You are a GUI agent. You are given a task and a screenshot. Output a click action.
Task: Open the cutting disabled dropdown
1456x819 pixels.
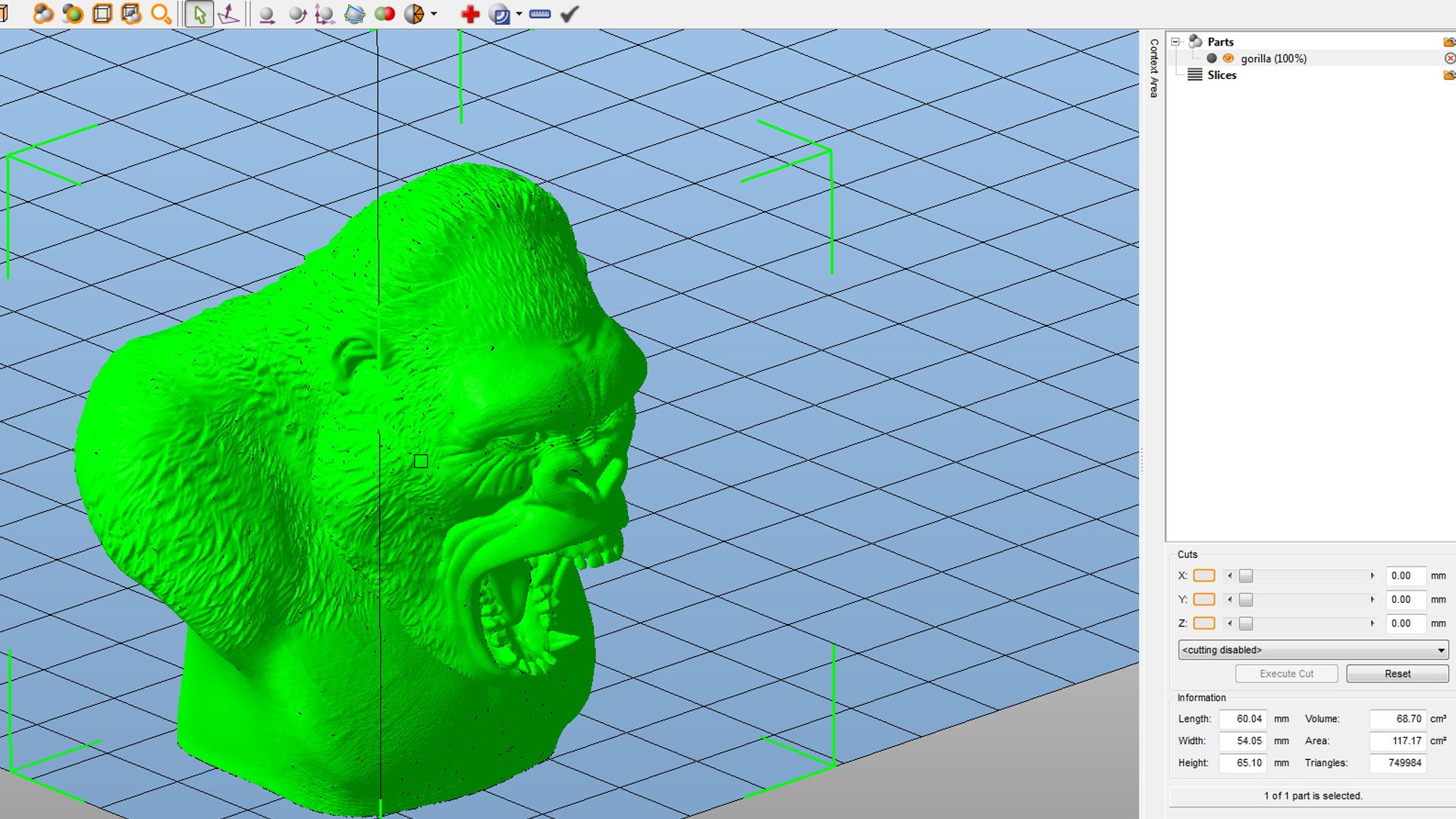1313,650
